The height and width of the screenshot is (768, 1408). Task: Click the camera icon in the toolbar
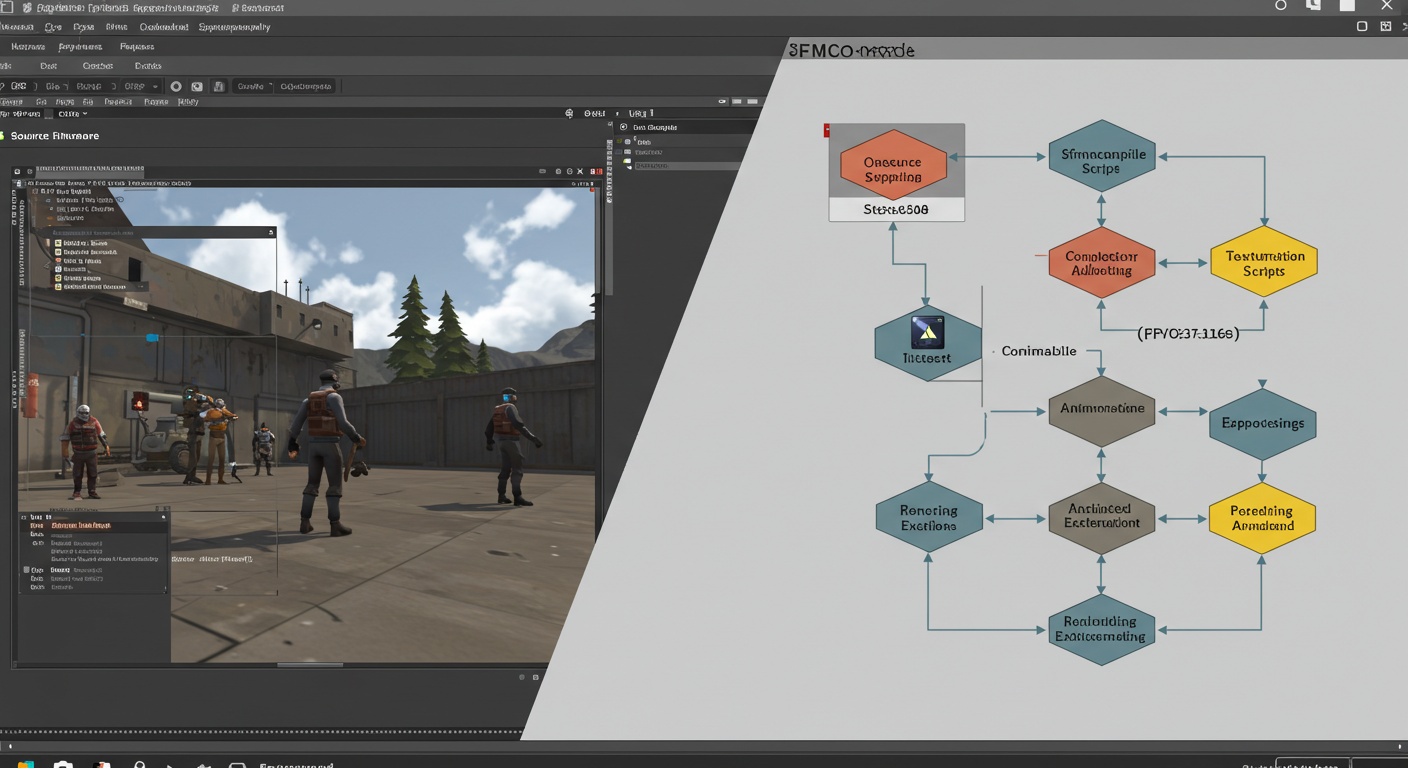pos(197,87)
